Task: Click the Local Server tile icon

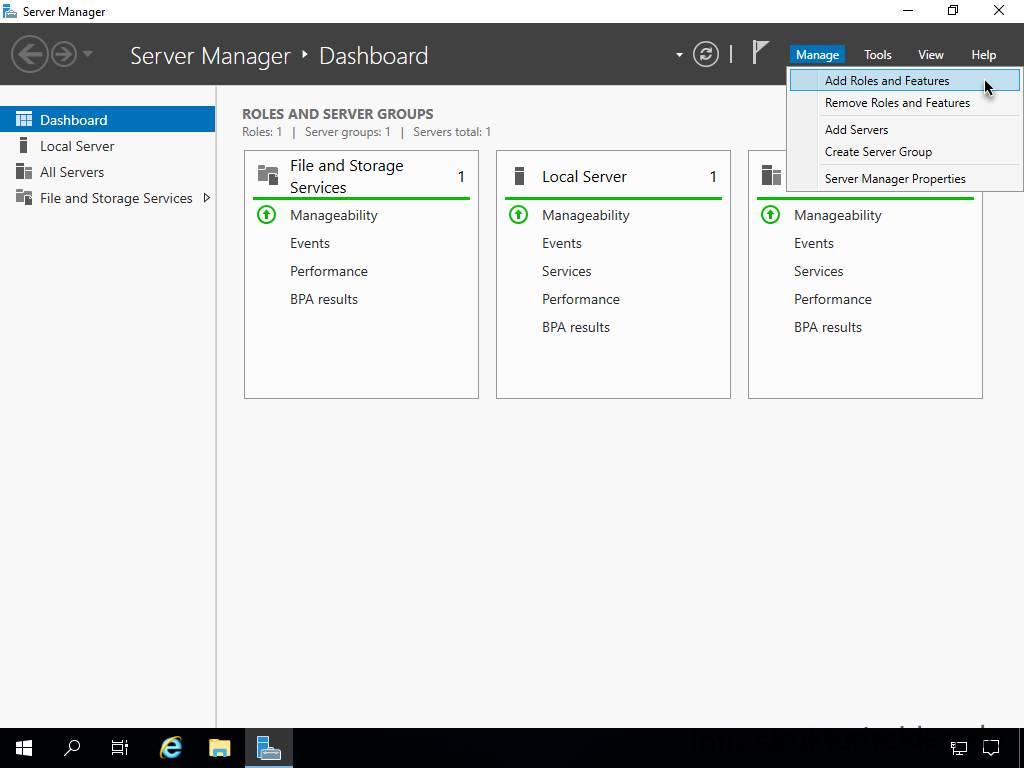Action: (x=519, y=176)
